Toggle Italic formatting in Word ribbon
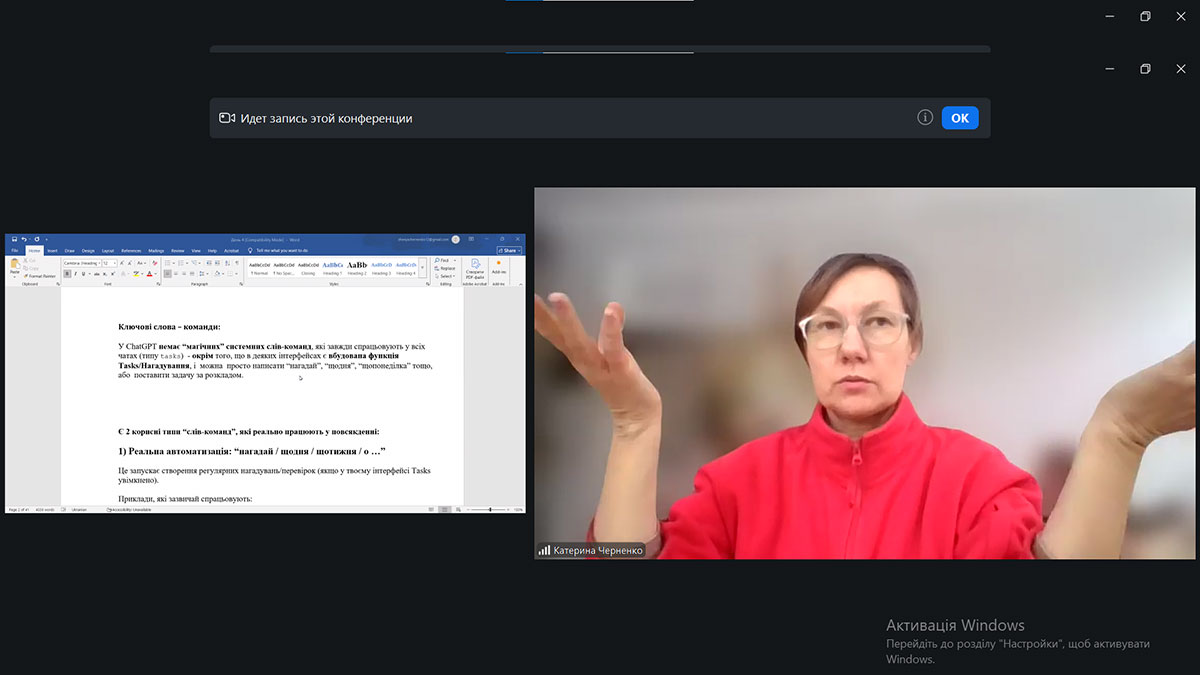1200x675 pixels. point(75,273)
